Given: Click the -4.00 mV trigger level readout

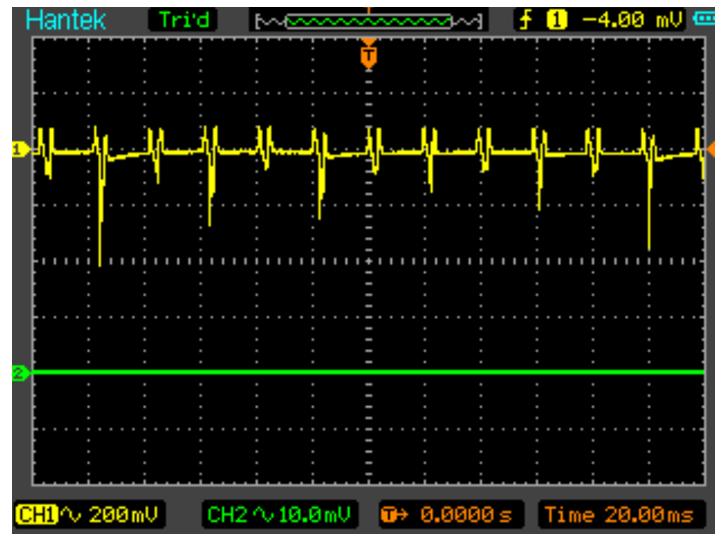Looking at the screenshot, I should [632, 20].
